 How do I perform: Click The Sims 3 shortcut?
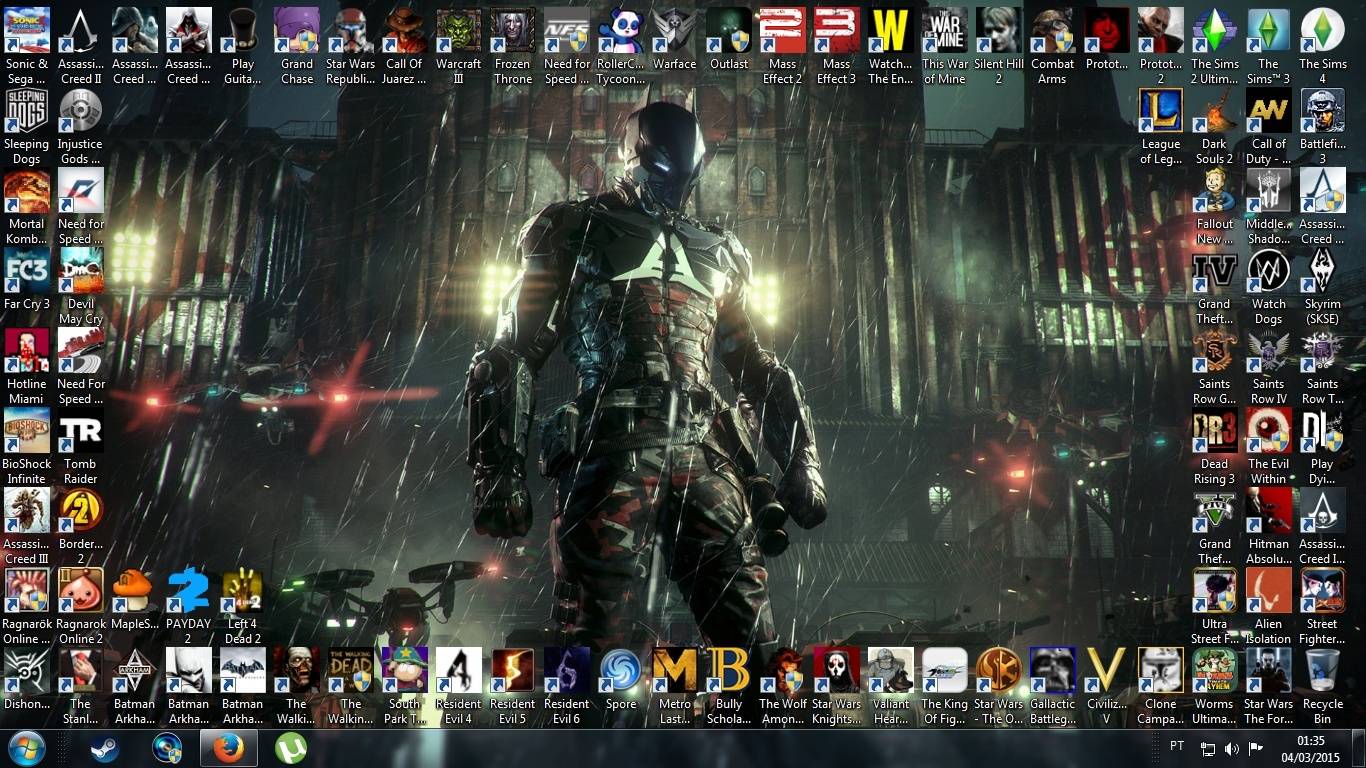pos(1269,30)
